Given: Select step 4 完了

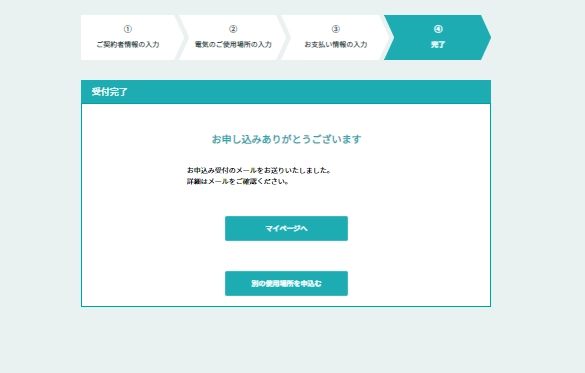Looking at the screenshot, I should tap(438, 37).
